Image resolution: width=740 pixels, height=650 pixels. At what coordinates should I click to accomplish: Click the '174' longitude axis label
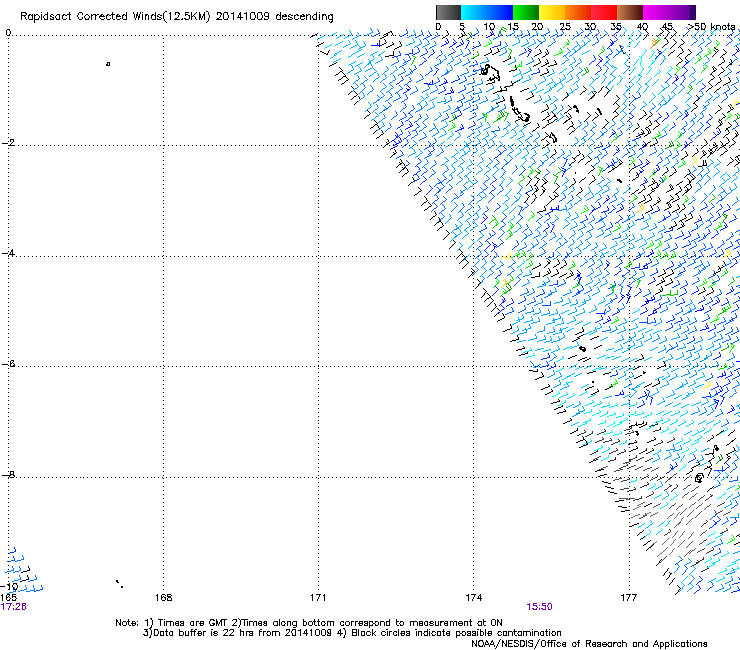[473, 598]
